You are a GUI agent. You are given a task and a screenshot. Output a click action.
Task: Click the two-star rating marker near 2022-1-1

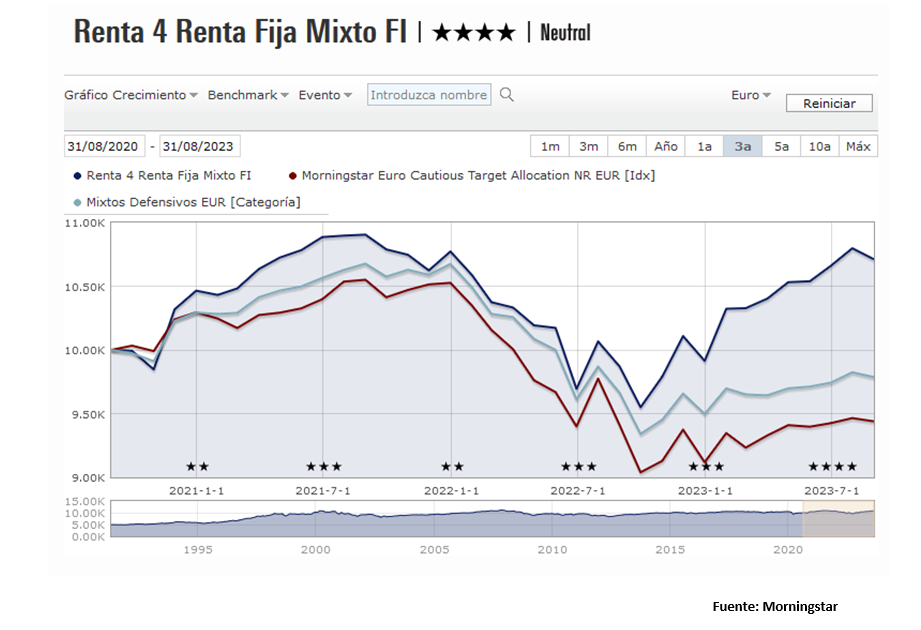tap(452, 467)
